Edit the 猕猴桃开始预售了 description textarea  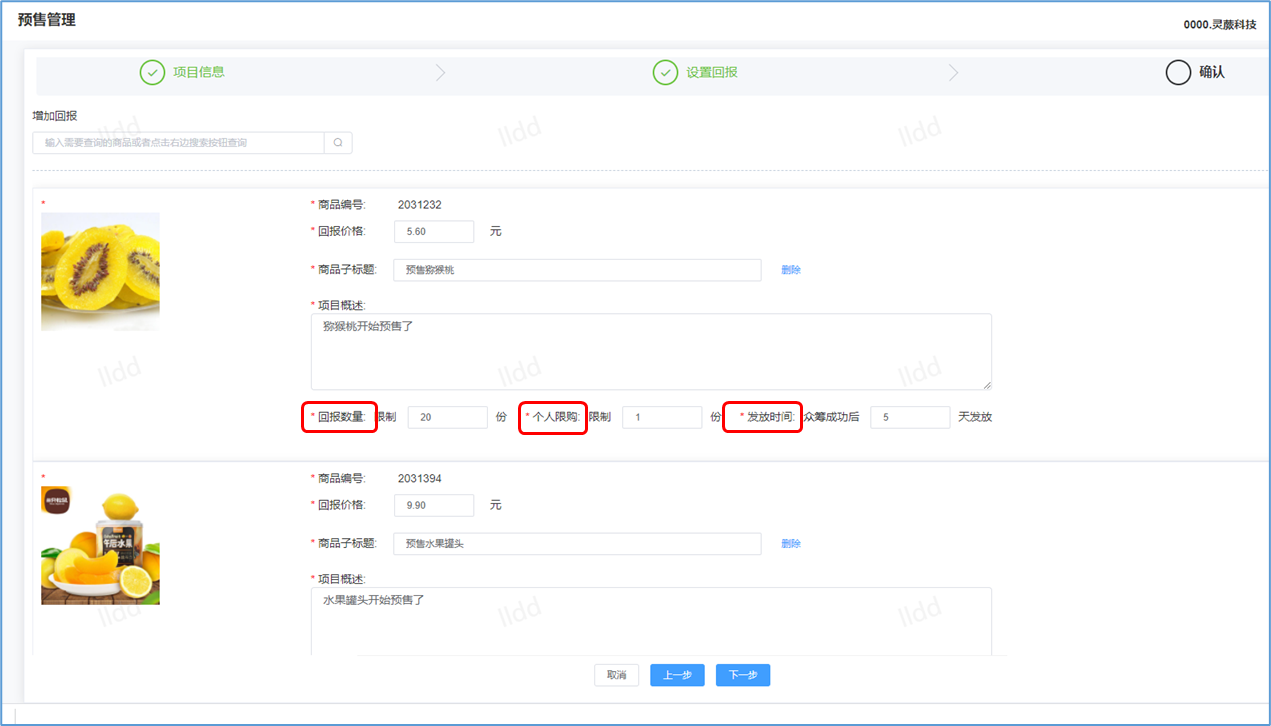coord(651,351)
